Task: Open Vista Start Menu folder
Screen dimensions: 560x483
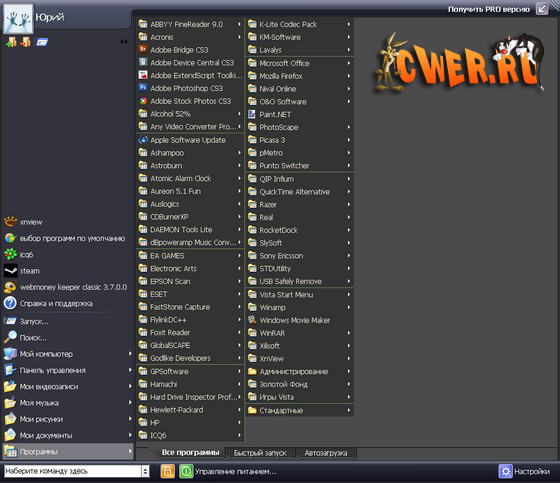Action: 300,295
